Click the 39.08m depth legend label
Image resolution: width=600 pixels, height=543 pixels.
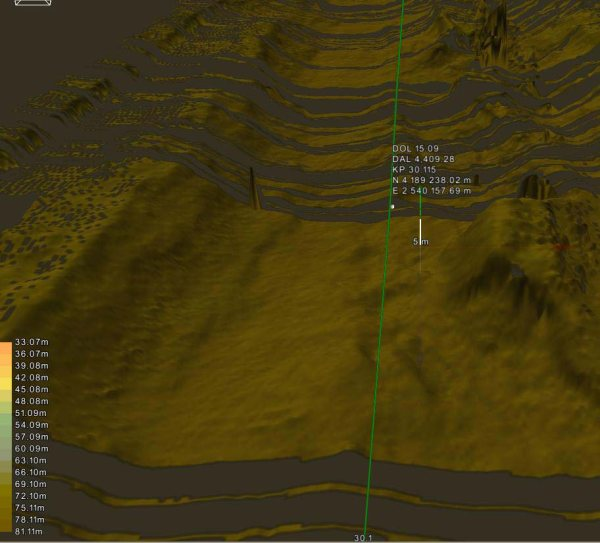tap(32, 365)
